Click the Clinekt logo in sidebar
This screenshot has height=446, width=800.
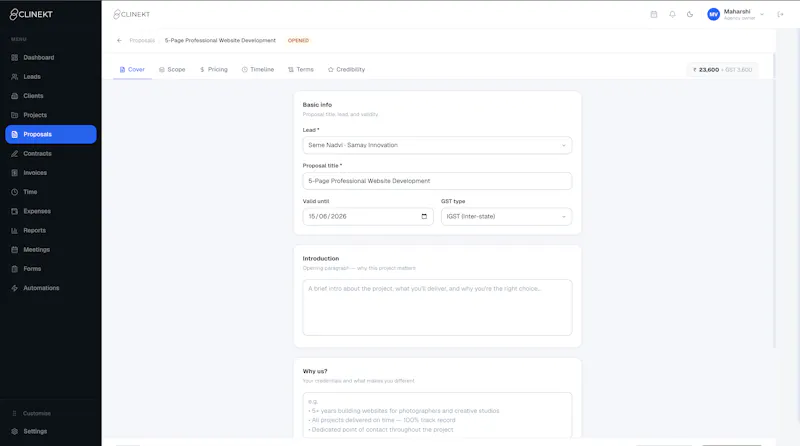pyautogui.click(x=31, y=14)
